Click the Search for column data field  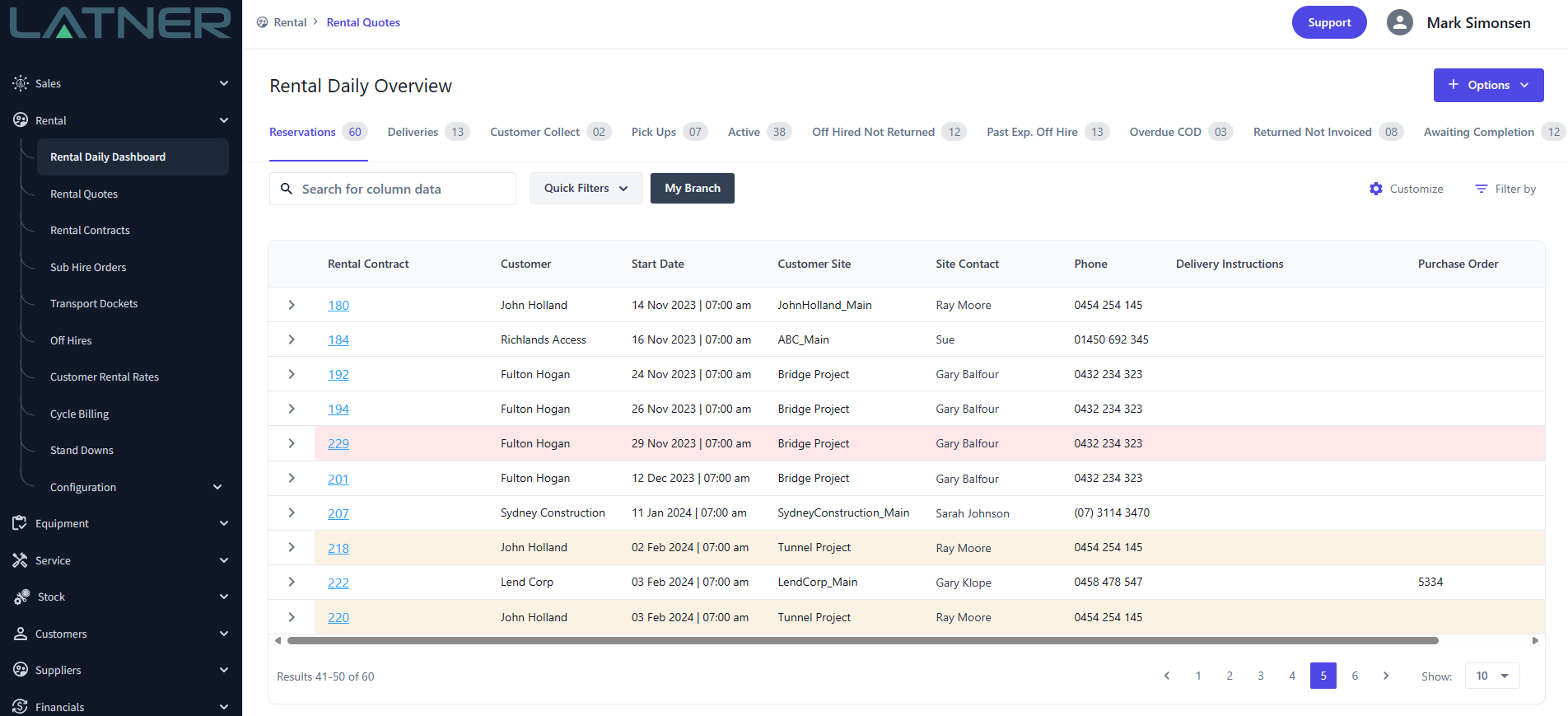404,189
